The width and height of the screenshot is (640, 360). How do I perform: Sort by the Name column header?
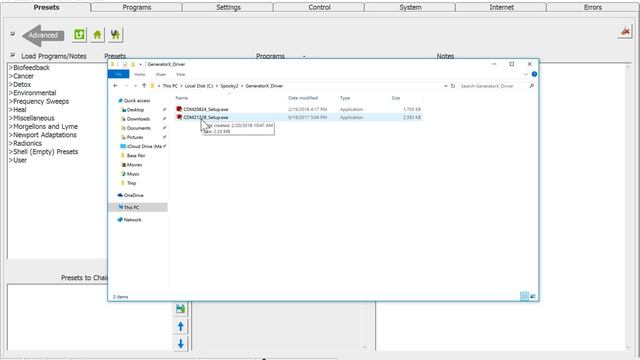click(182, 98)
